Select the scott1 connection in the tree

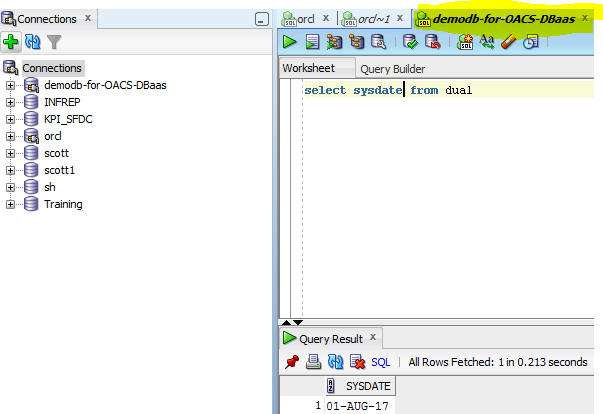pos(60,170)
